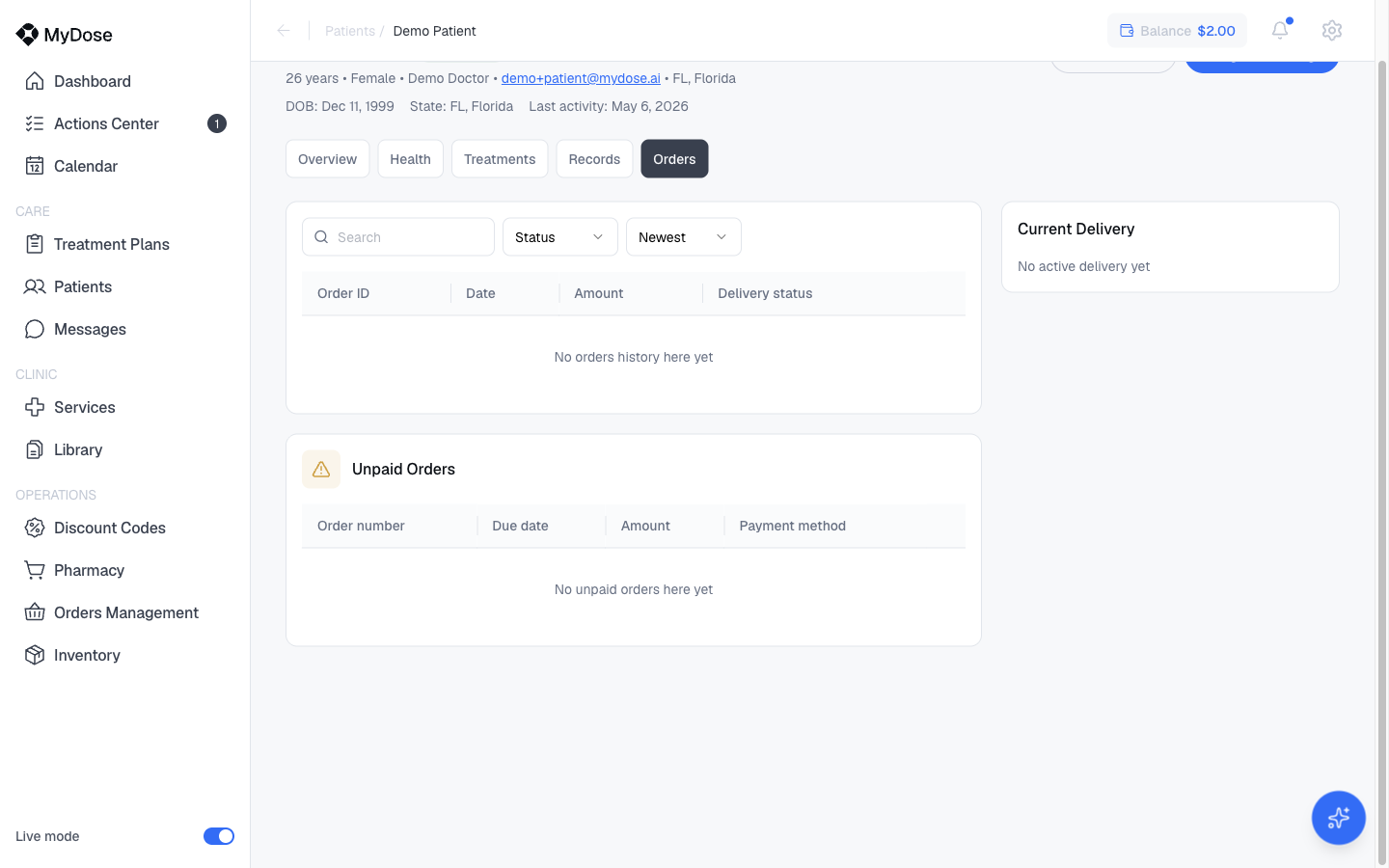This screenshot has width=1389, height=868.
Task: Click the wallet icon beside Balance
Action: (x=1127, y=31)
